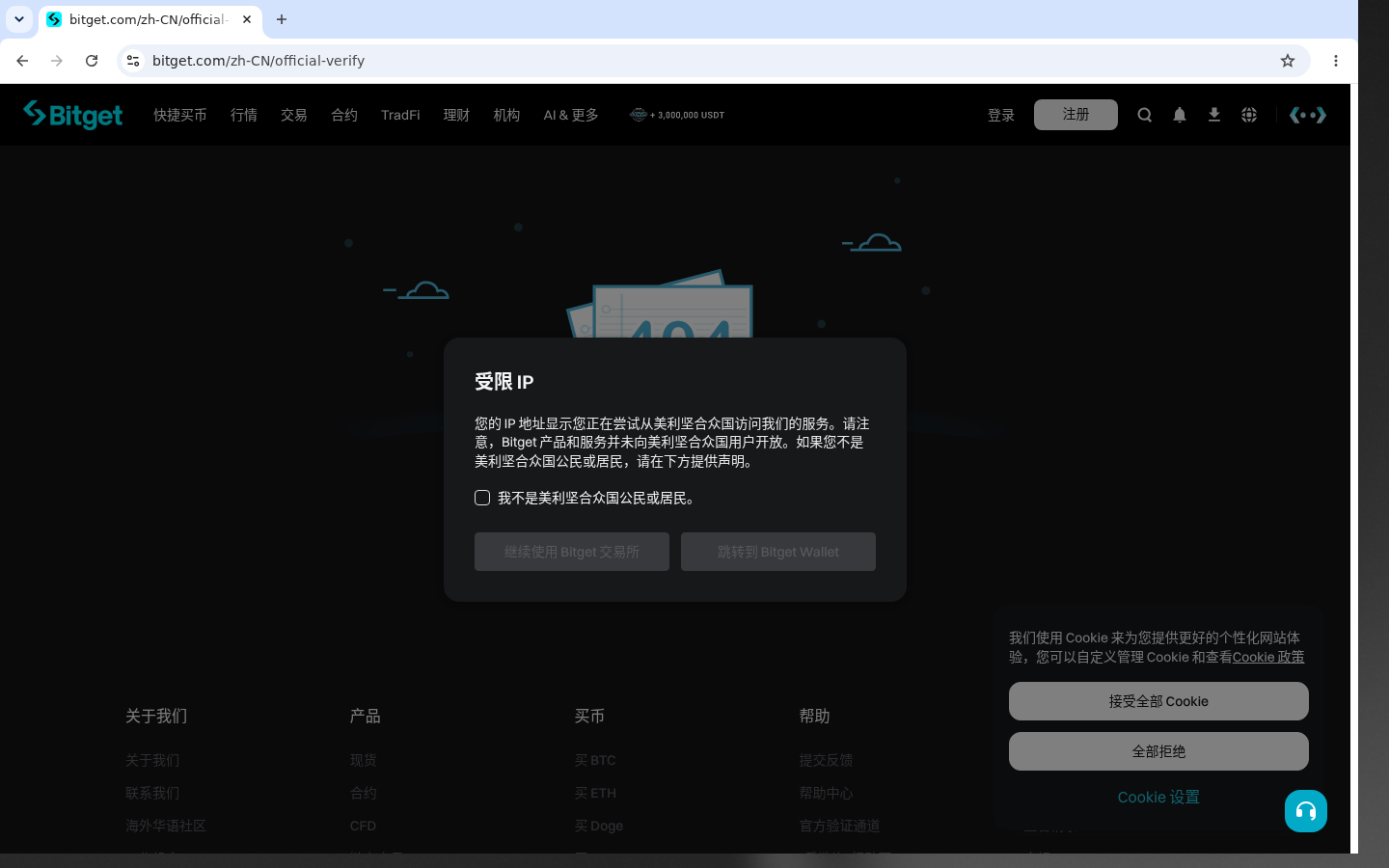1389x868 pixels.
Task: Open footer link 官方验证通道
Action: click(x=839, y=826)
